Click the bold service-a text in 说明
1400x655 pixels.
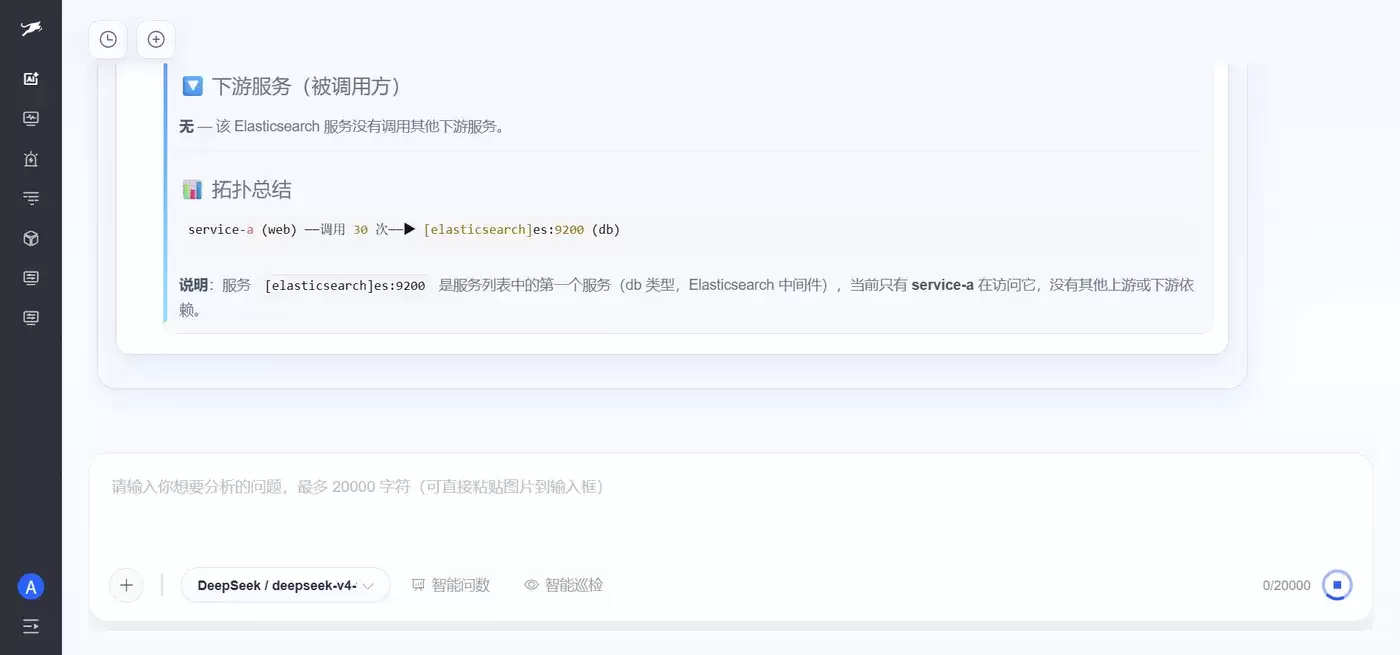[x=942, y=285]
